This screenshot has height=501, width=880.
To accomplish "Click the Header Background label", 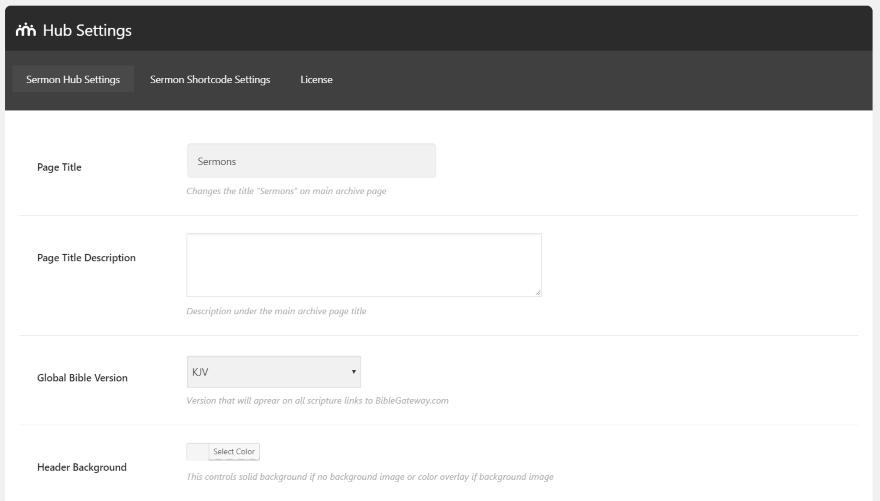I will pos(82,466).
